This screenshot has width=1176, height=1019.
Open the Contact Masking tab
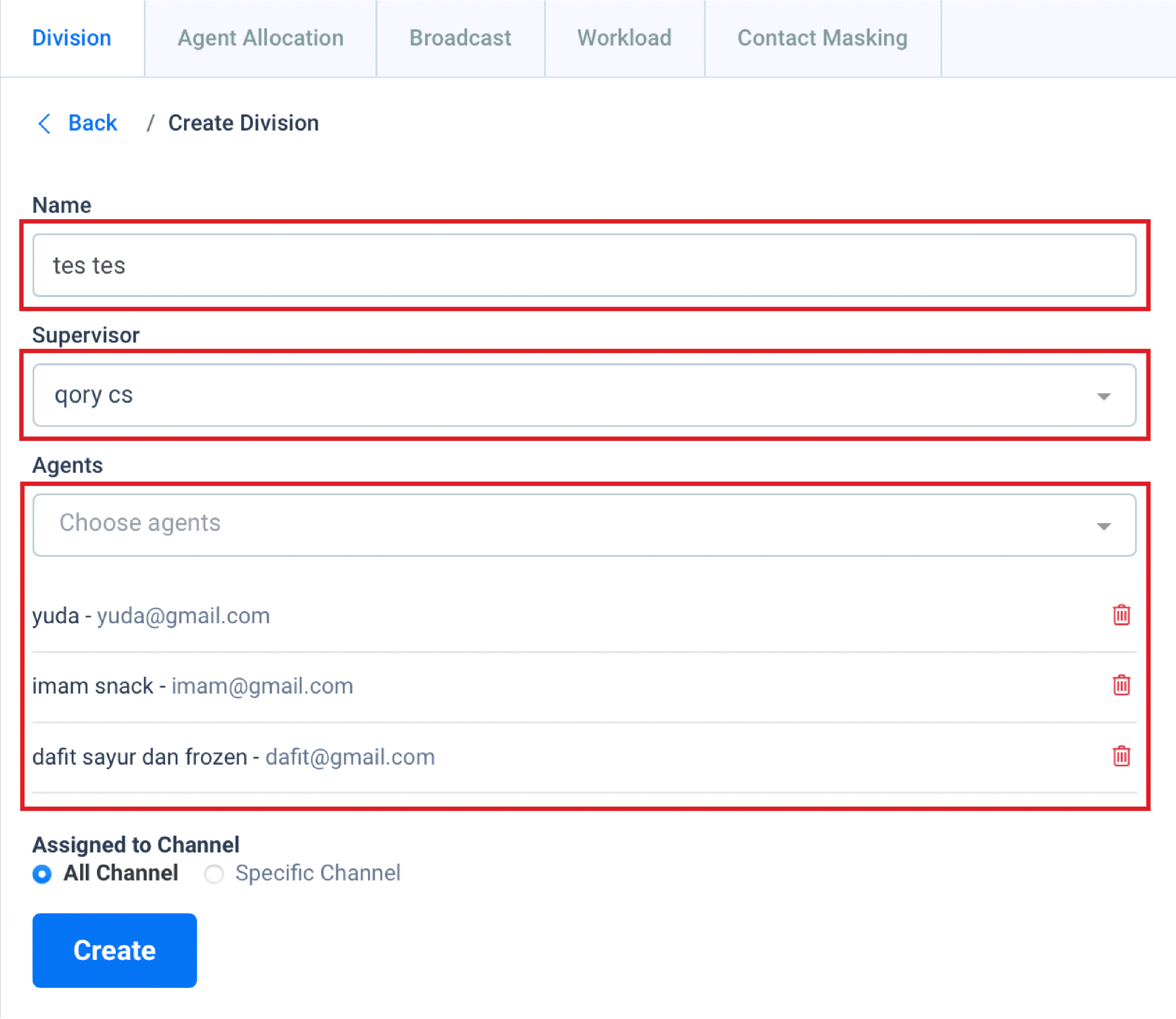point(822,38)
